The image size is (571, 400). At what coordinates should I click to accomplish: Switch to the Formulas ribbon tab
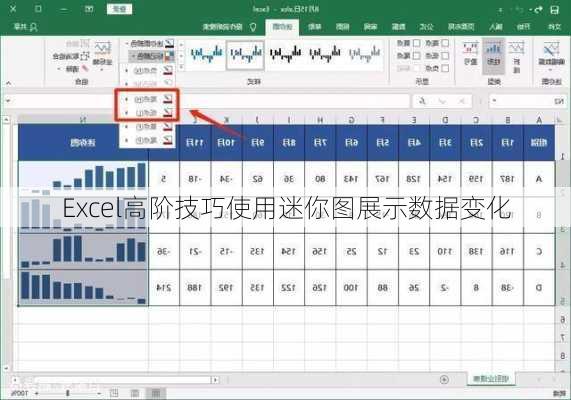pos(426,27)
